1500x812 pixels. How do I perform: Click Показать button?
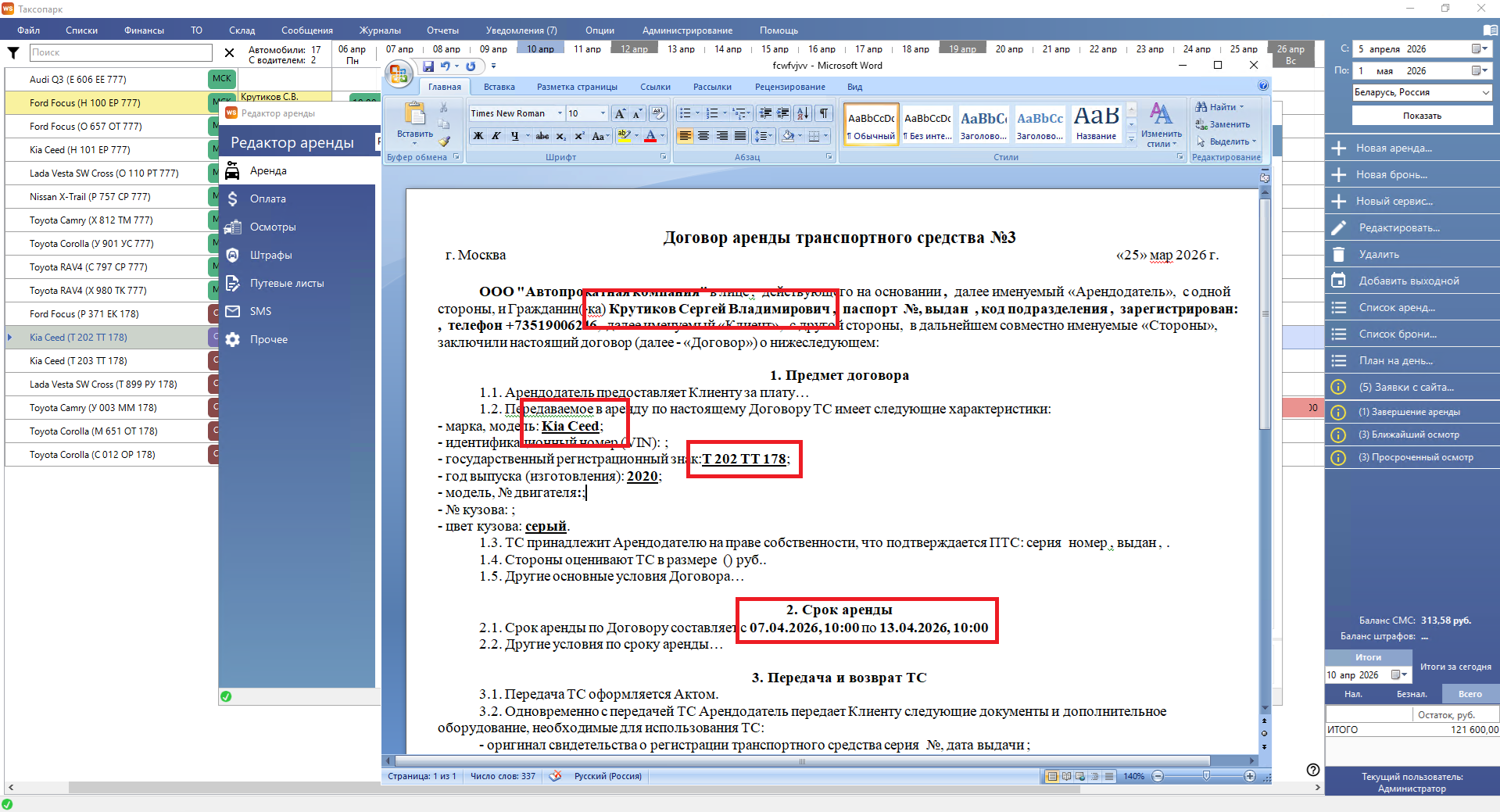pos(1422,115)
